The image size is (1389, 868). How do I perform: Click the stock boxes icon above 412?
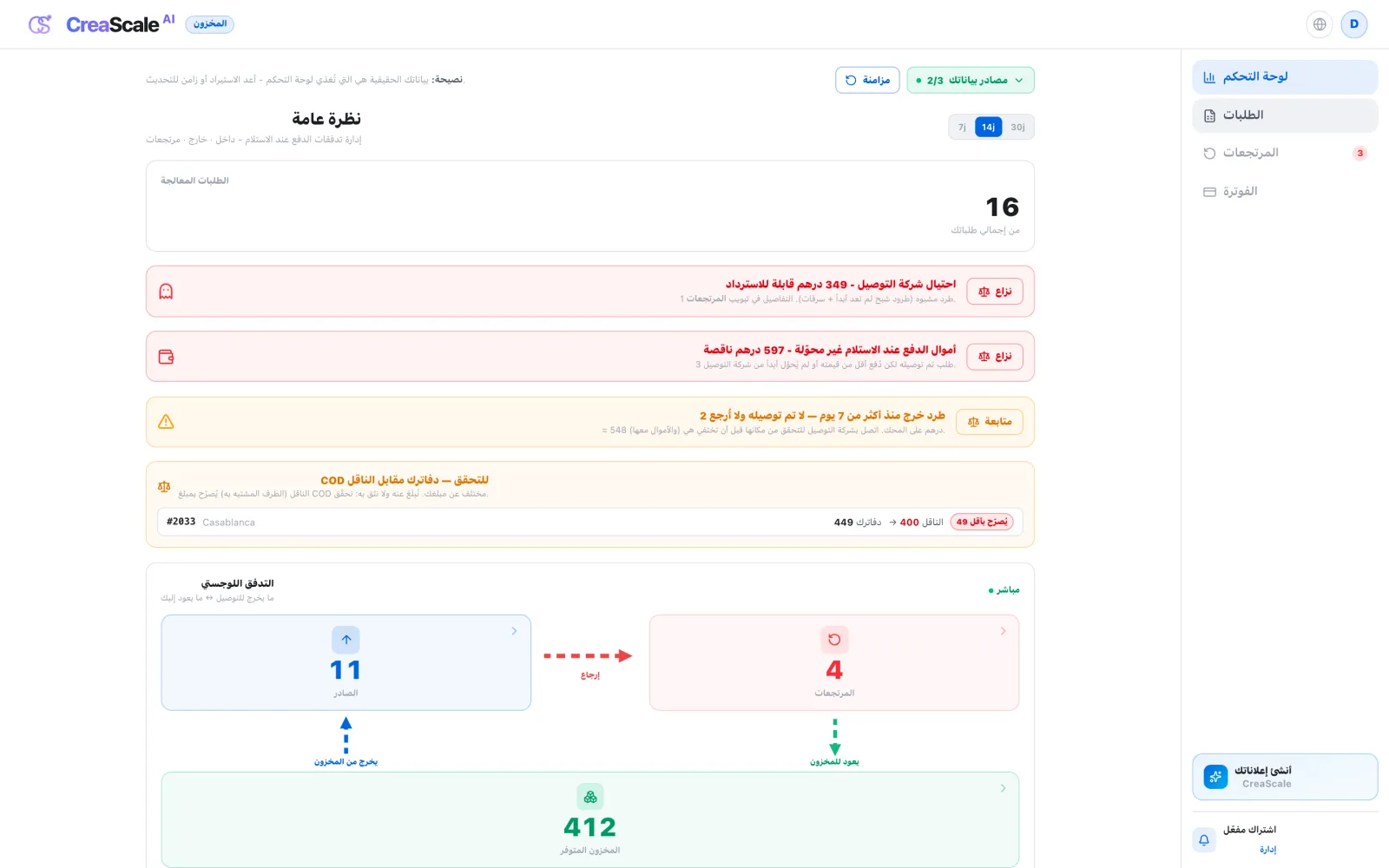(590, 797)
